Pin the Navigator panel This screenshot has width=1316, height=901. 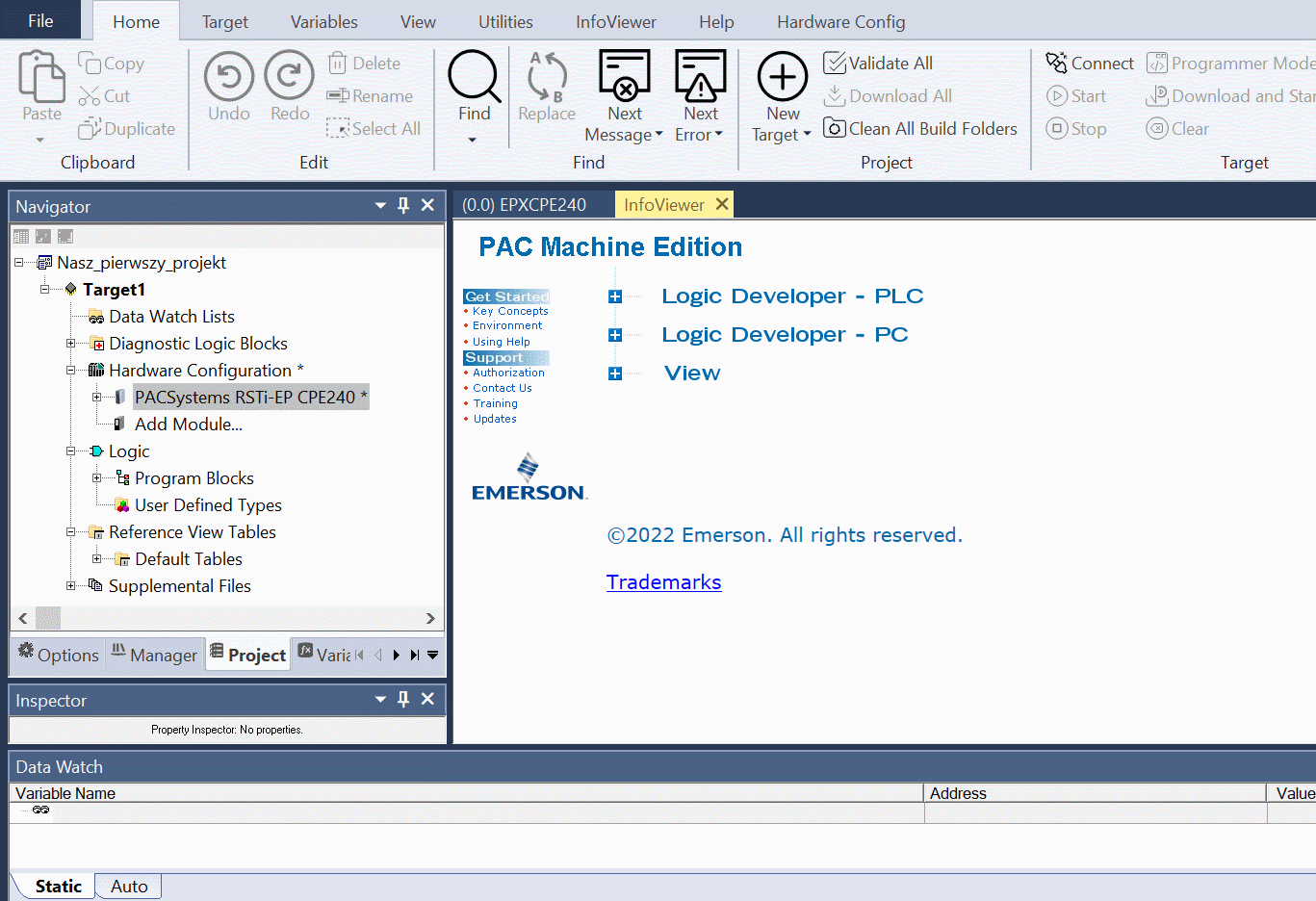tap(403, 205)
